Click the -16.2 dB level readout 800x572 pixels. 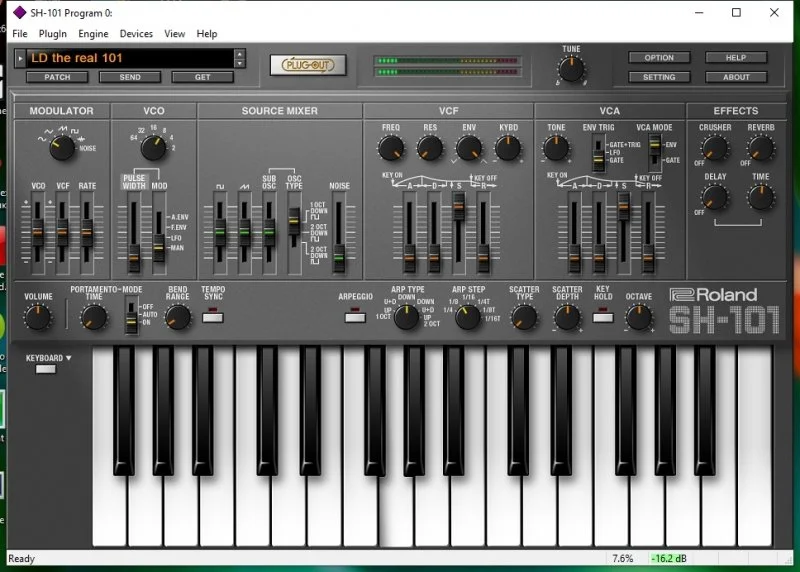point(668,559)
